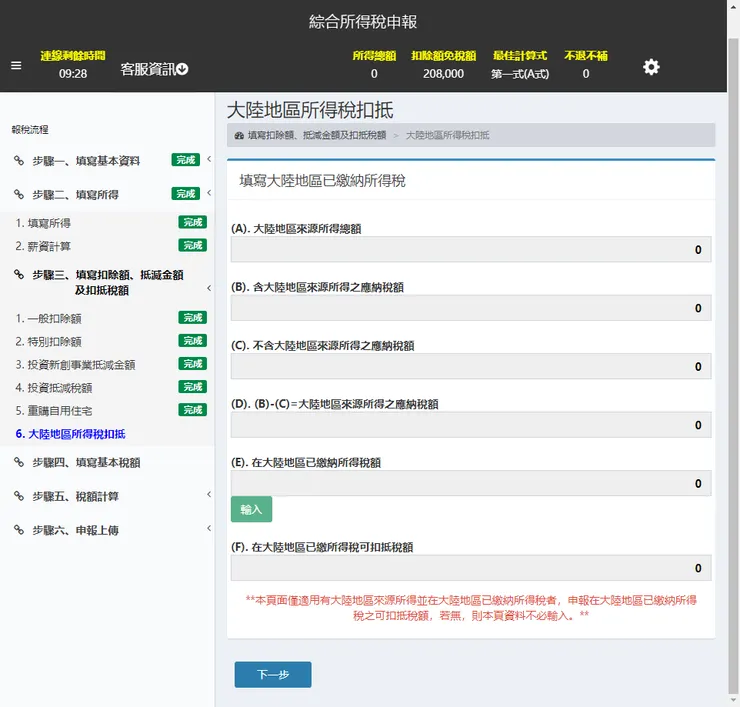Go to 投資抵減稅額 sidebar item

(x=54, y=387)
